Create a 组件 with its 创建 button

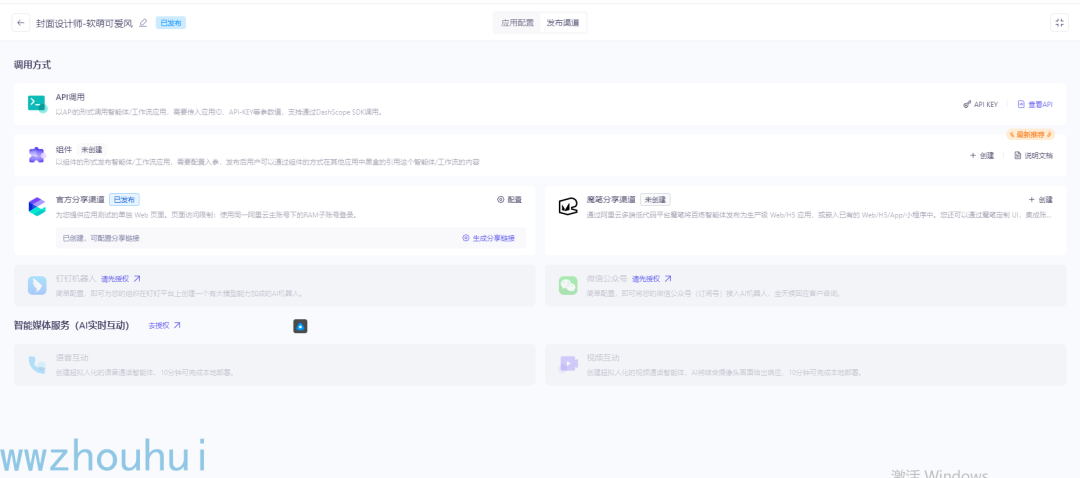click(982, 156)
